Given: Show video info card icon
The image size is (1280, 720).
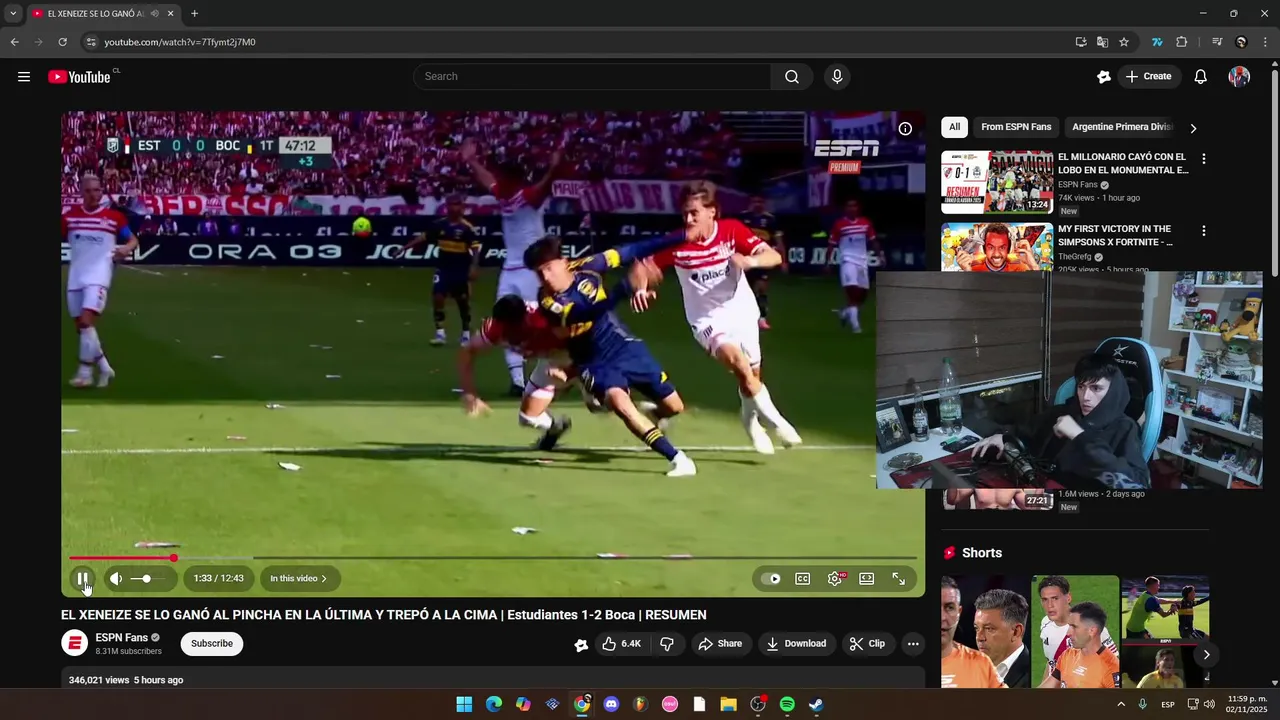Looking at the screenshot, I should (905, 129).
